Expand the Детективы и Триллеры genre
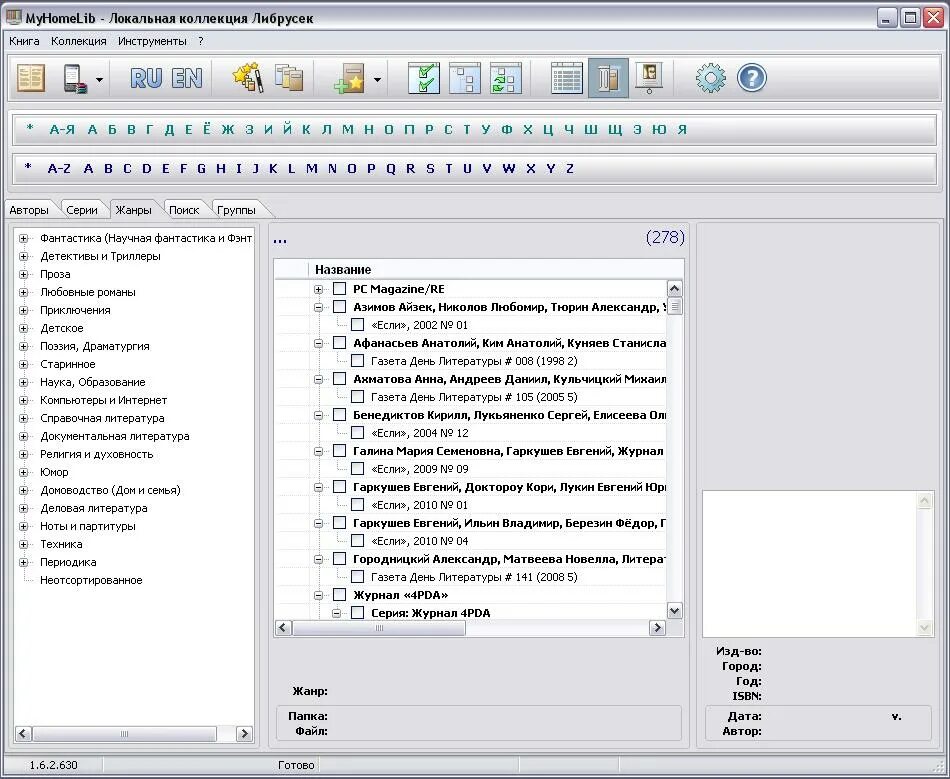This screenshot has width=950, height=779. tap(24, 256)
